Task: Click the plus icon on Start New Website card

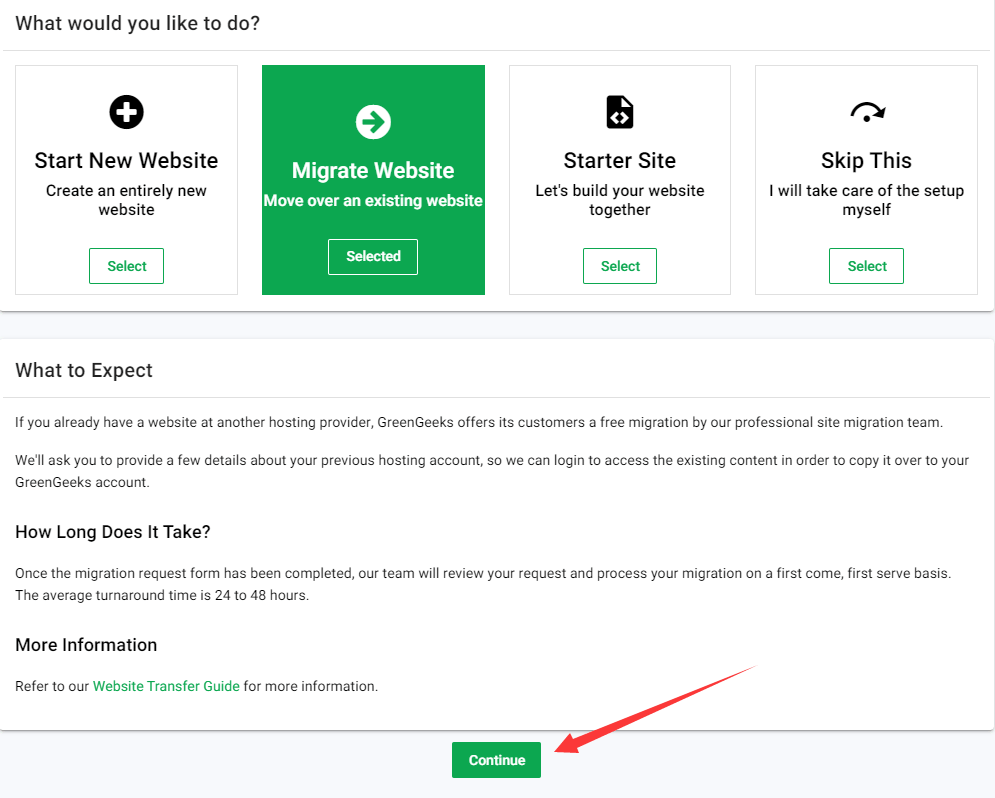Action: point(126,112)
